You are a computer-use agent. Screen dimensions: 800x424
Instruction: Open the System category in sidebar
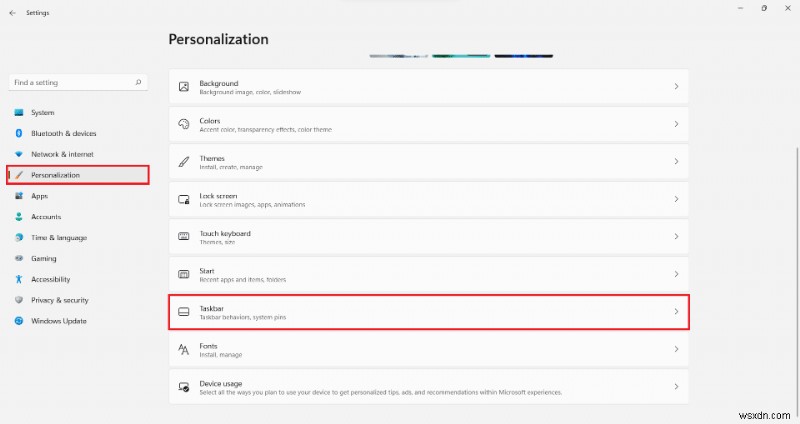(x=43, y=112)
